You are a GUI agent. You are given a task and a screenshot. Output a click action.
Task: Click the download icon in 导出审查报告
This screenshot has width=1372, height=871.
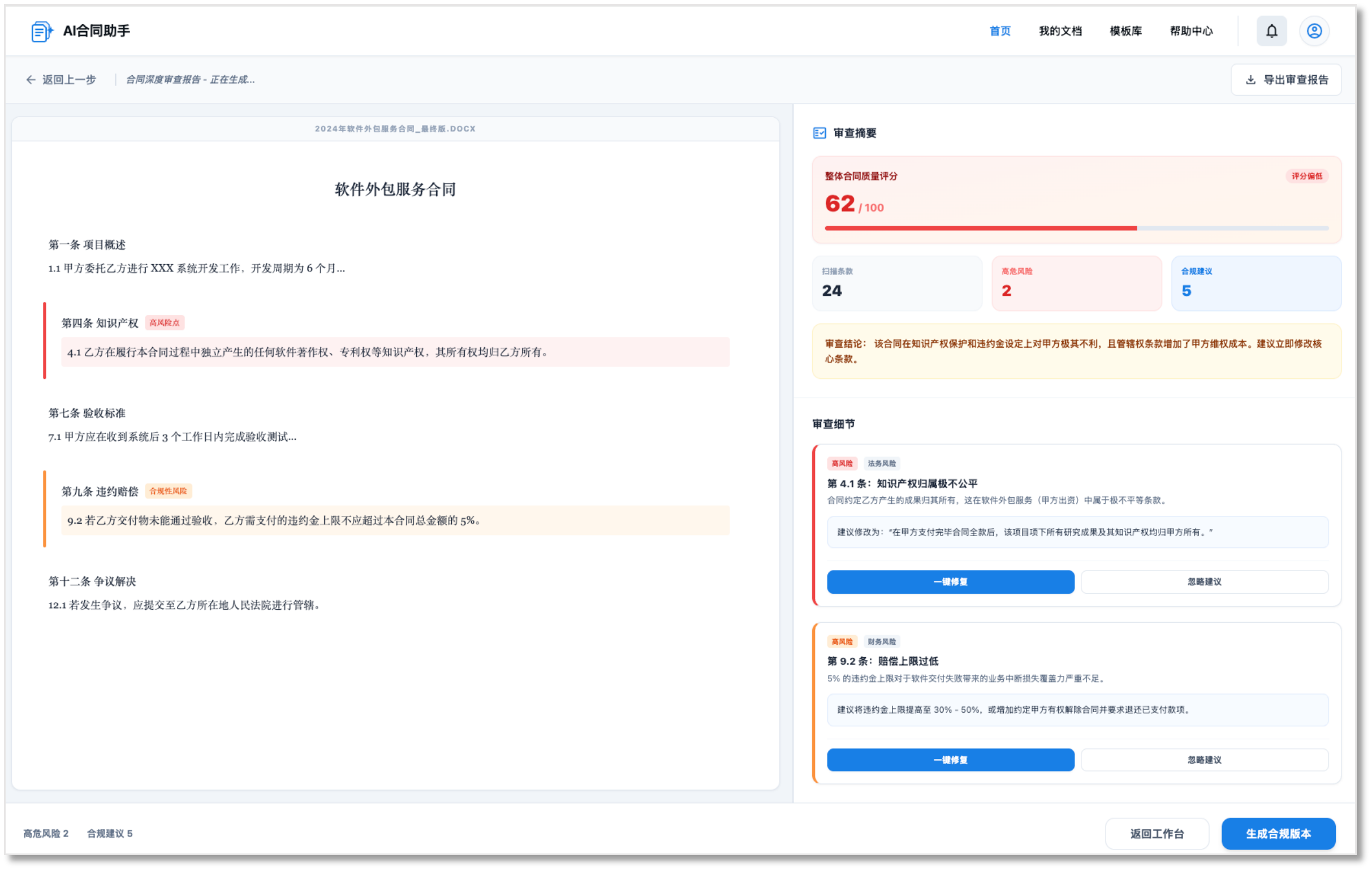[x=1250, y=80]
